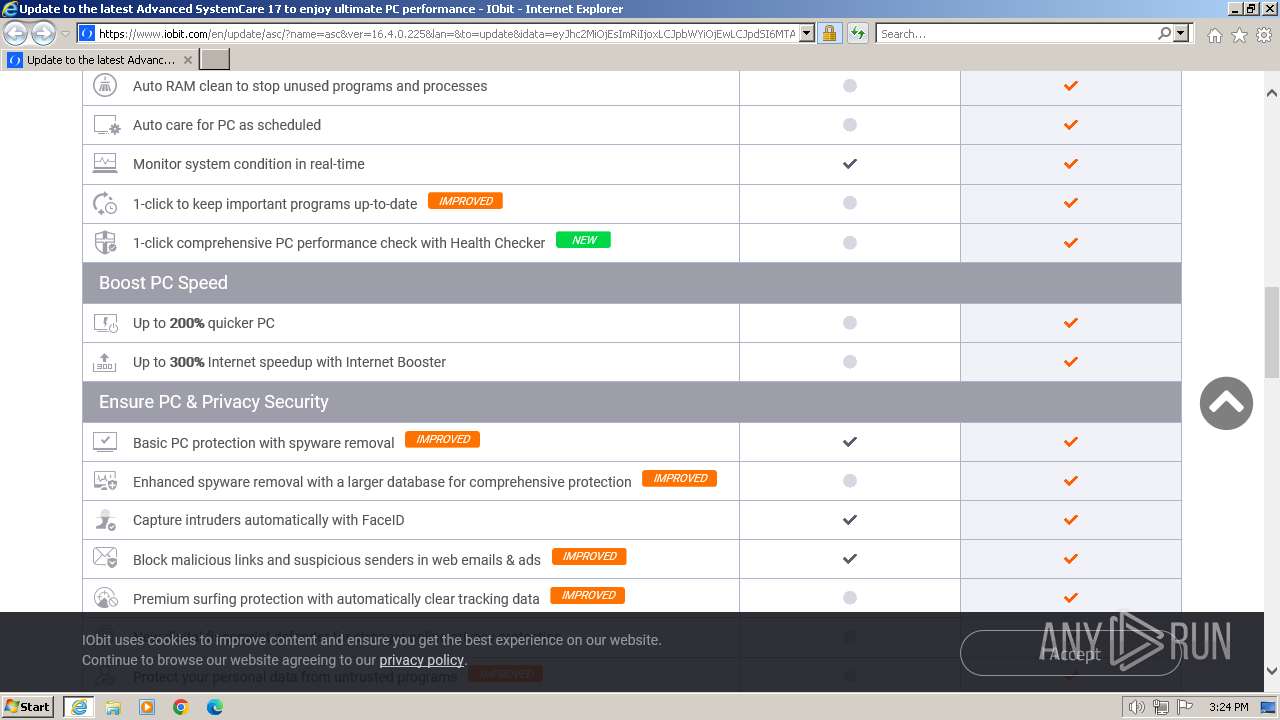The image size is (1280, 720).
Task: Click IMPROVED badge on Premium surfing protection
Action: [588, 595]
